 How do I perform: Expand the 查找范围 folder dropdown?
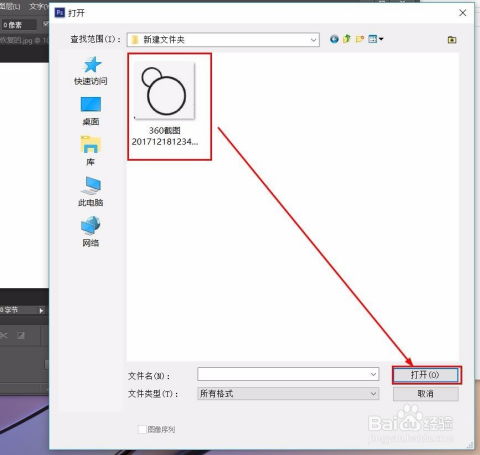pyautogui.click(x=313, y=40)
